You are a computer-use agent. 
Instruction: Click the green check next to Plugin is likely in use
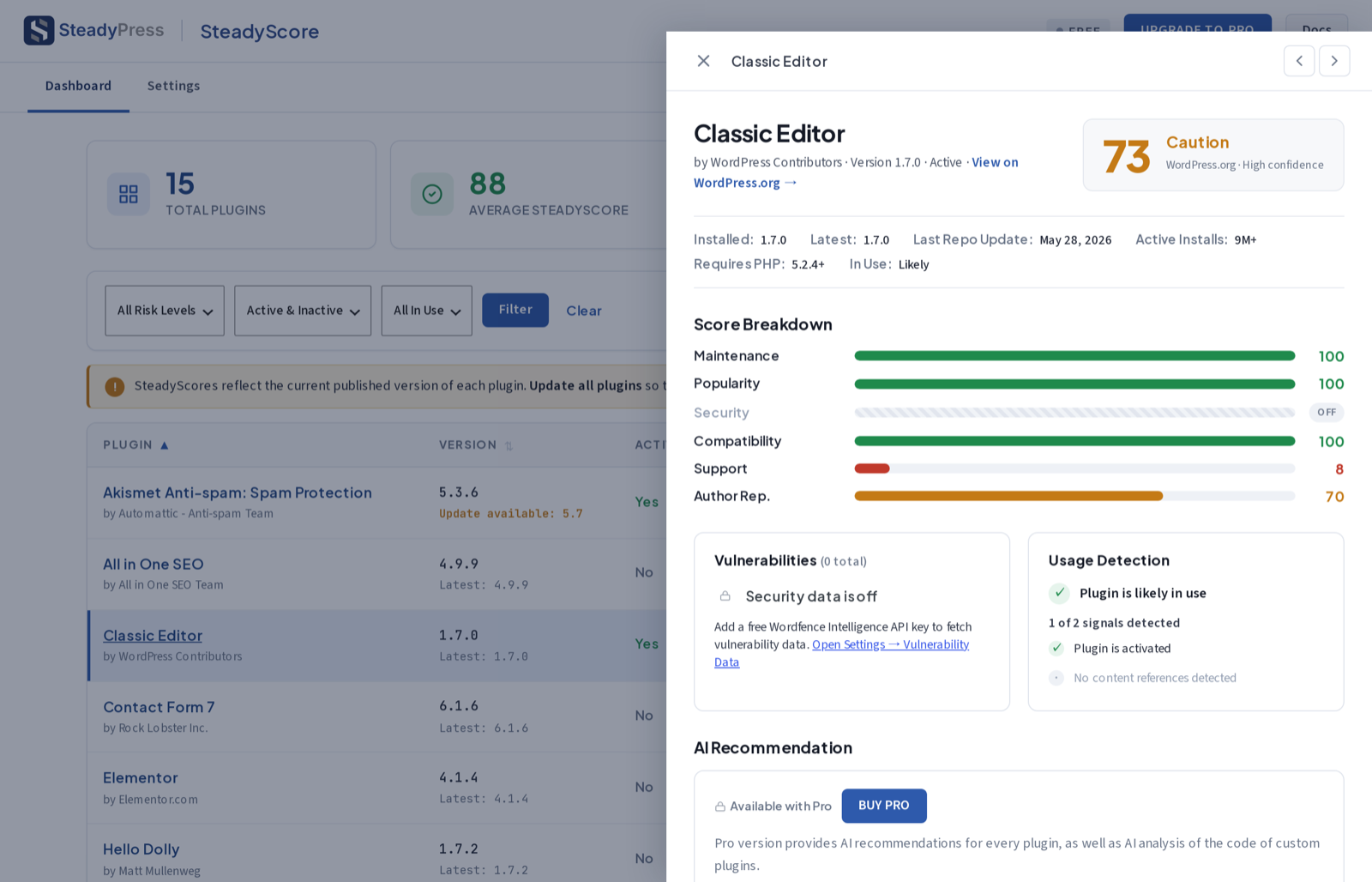(1059, 593)
